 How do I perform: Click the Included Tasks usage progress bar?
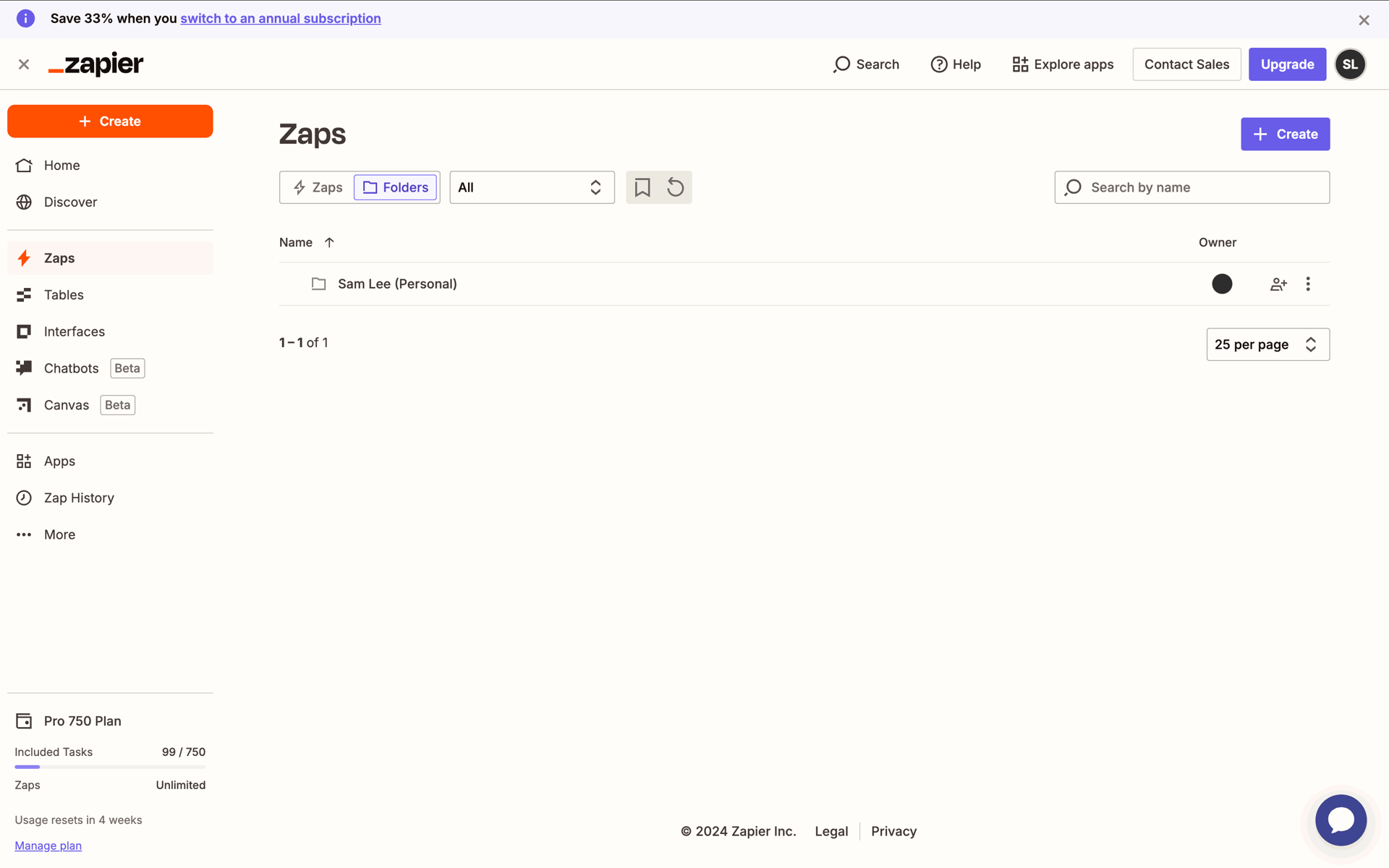pos(110,767)
